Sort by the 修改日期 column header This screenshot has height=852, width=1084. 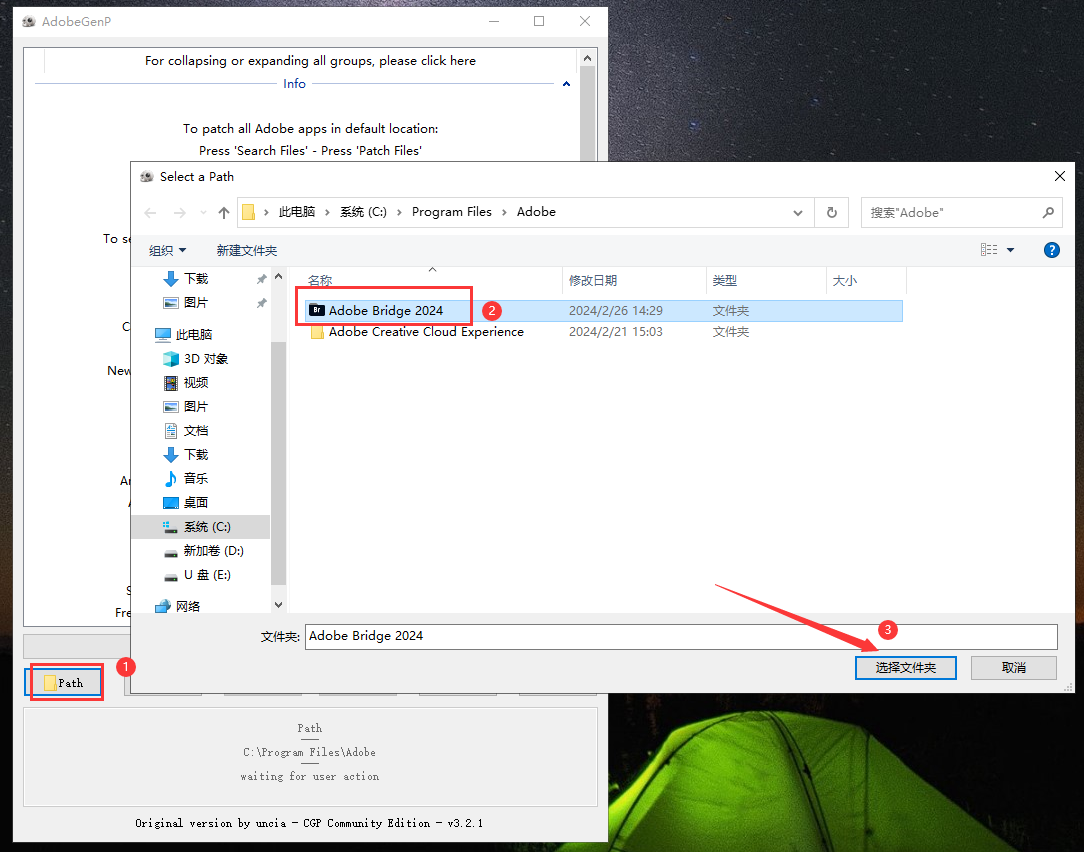click(634, 280)
